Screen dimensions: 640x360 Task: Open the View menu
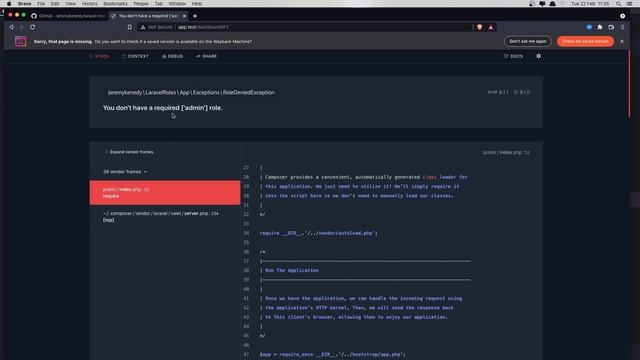point(70,4)
